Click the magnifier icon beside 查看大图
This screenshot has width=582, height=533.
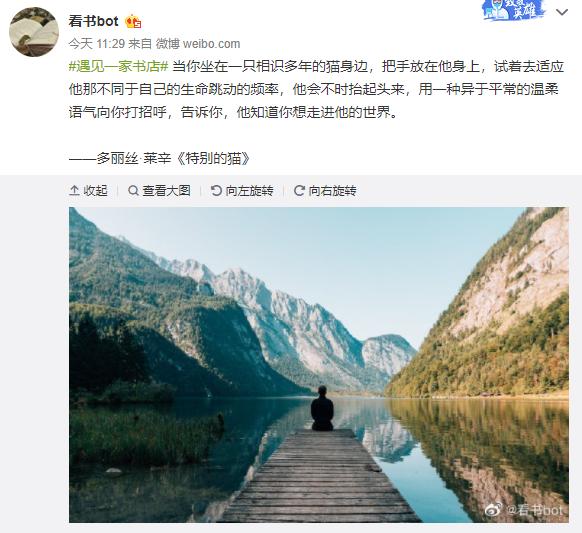point(133,191)
